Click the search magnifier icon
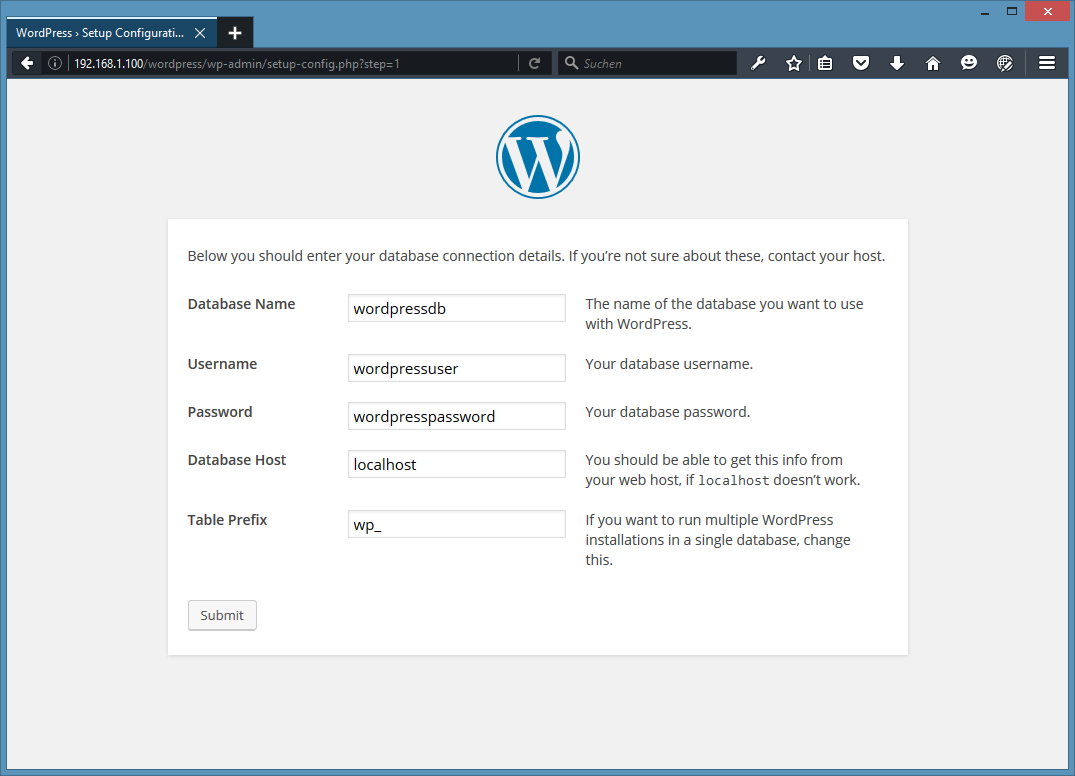 [571, 63]
